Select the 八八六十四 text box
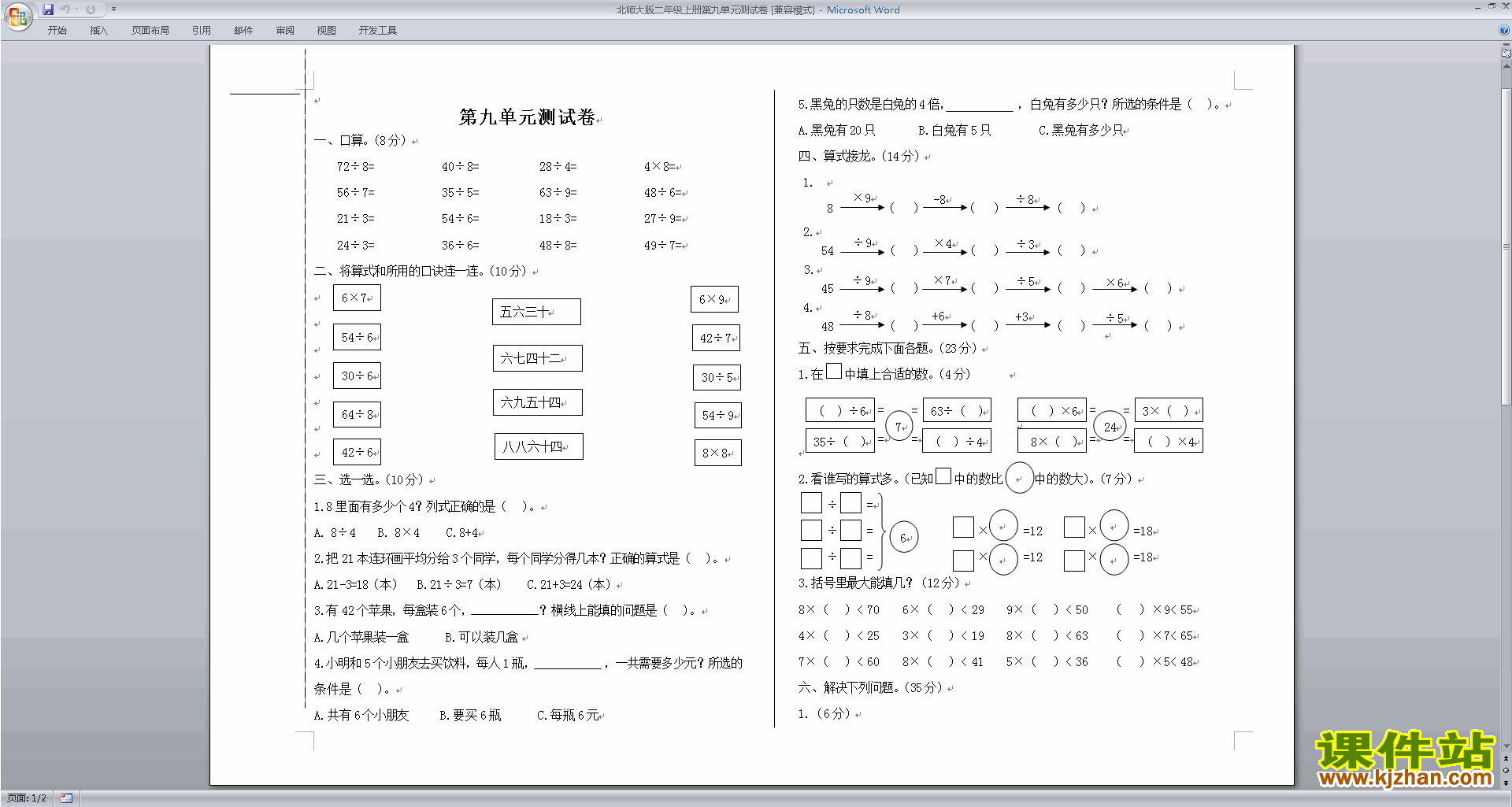This screenshot has width=1512, height=807. (x=539, y=446)
